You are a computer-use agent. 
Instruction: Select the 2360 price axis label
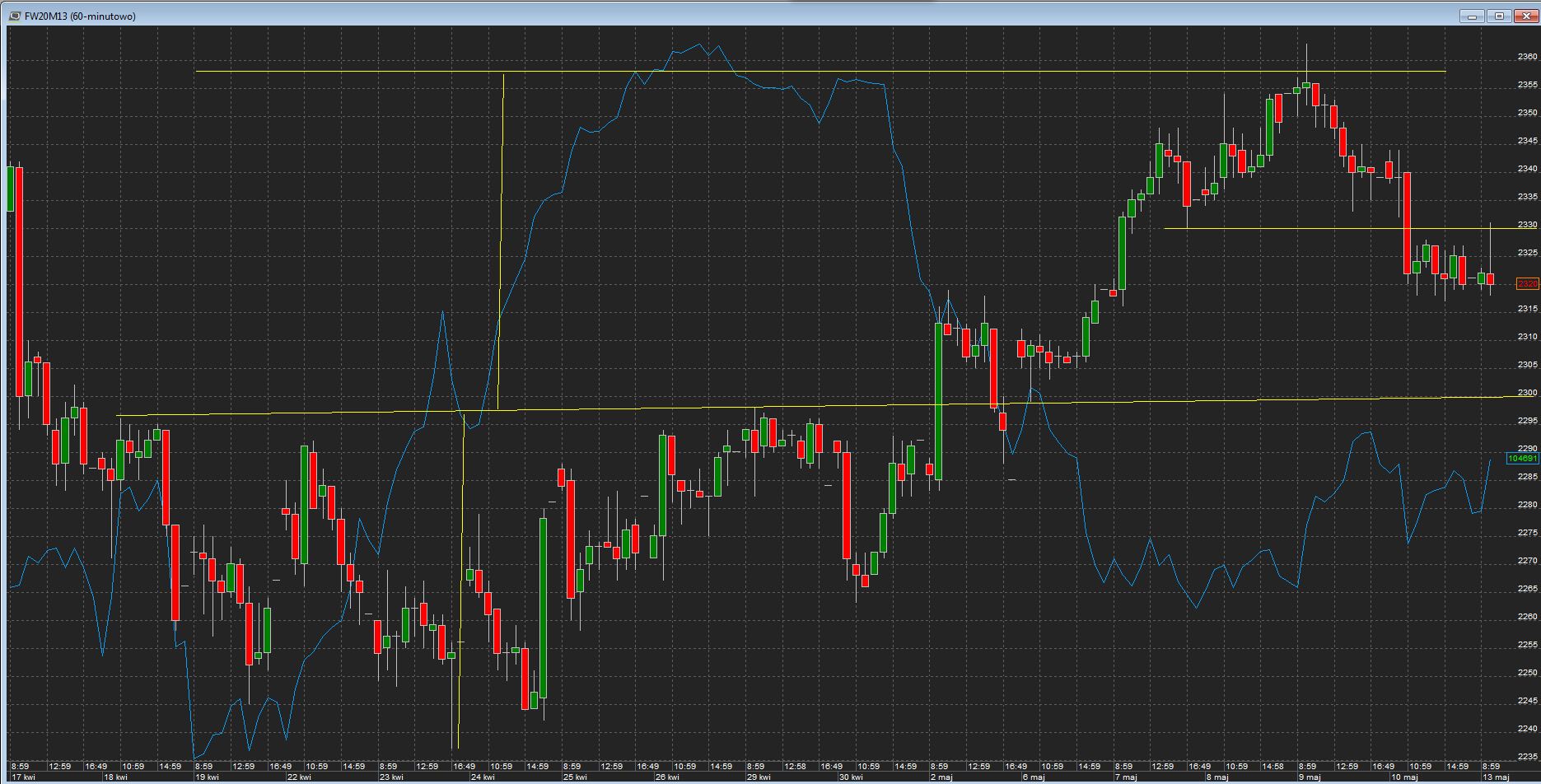click(1527, 57)
